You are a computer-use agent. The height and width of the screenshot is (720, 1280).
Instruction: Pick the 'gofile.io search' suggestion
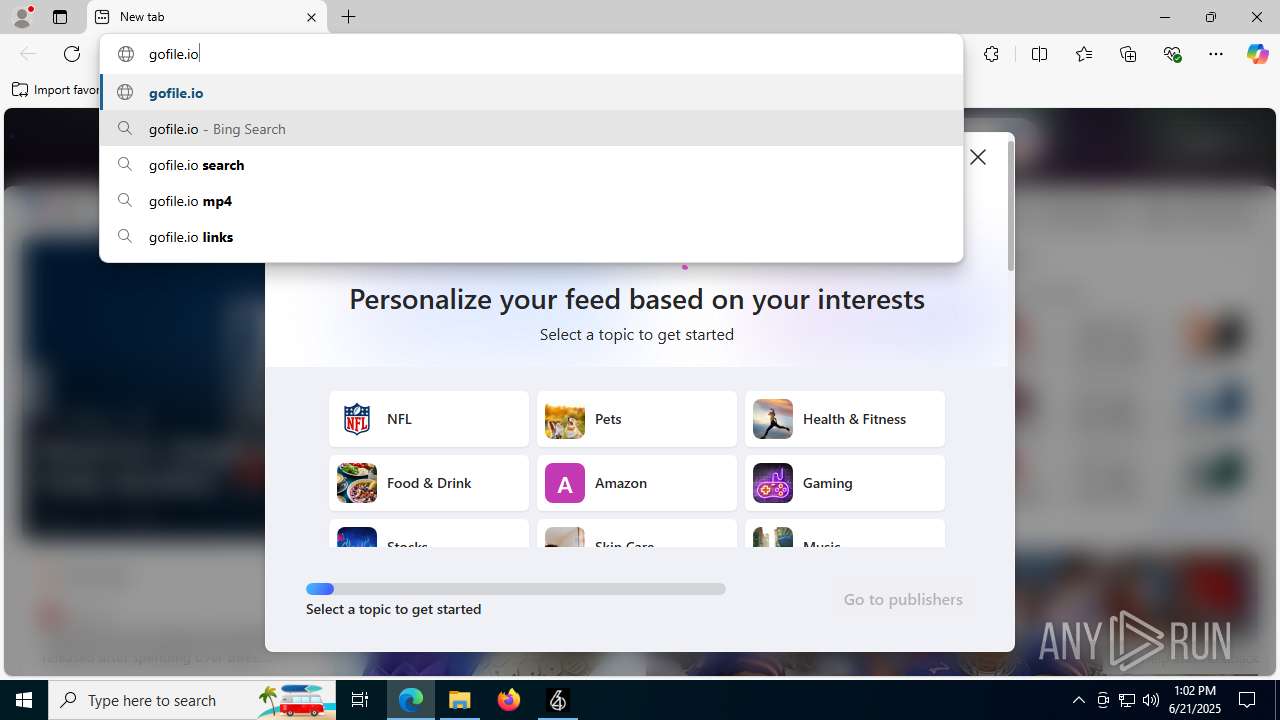pyautogui.click(x=531, y=164)
